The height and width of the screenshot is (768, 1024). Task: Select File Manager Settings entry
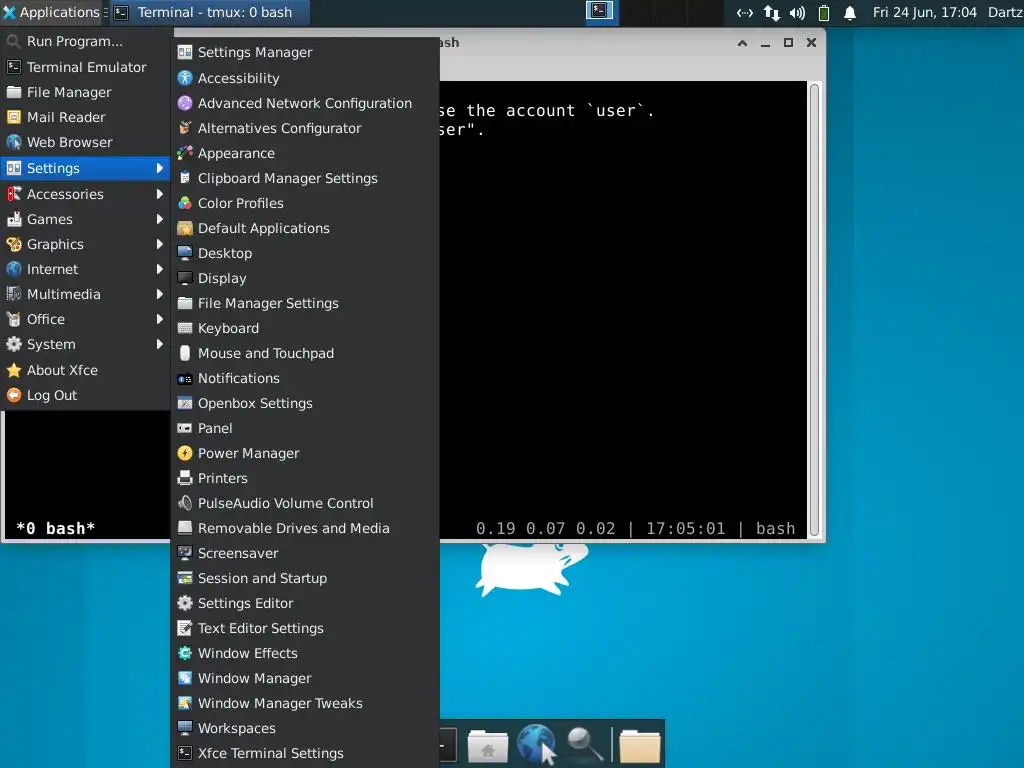(305, 303)
